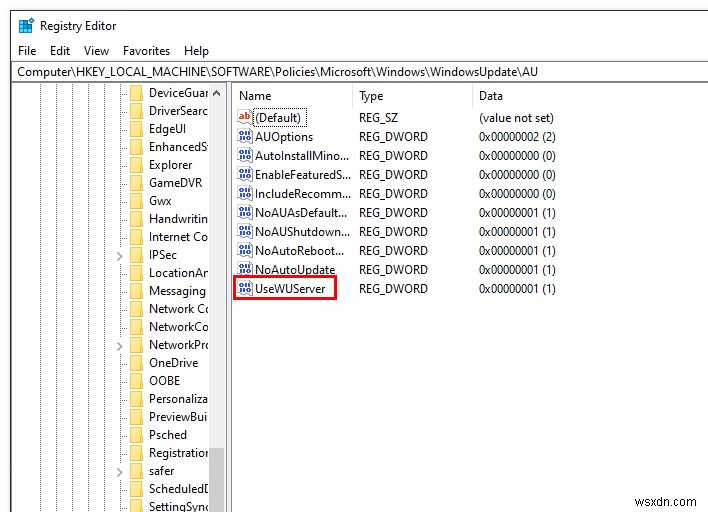The width and height of the screenshot is (708, 512).
Task: Select the EnableFeaturedS... DWORD icon
Action: [245, 174]
